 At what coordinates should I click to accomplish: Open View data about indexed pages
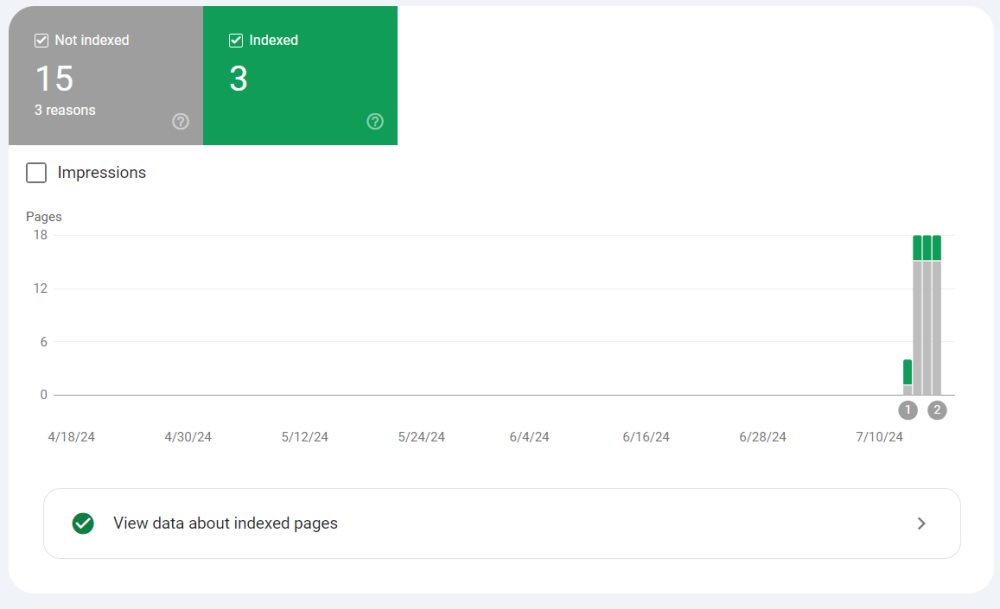(x=225, y=523)
